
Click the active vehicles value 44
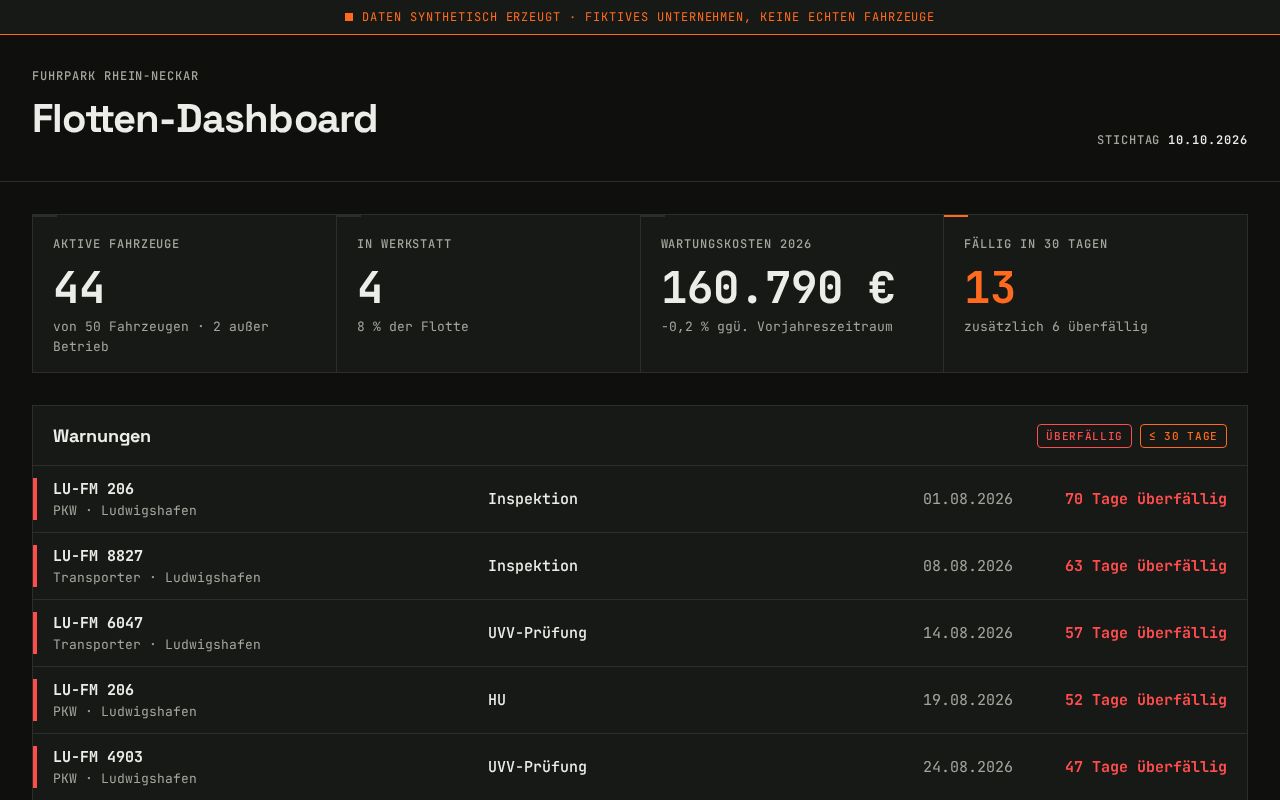pos(79,288)
